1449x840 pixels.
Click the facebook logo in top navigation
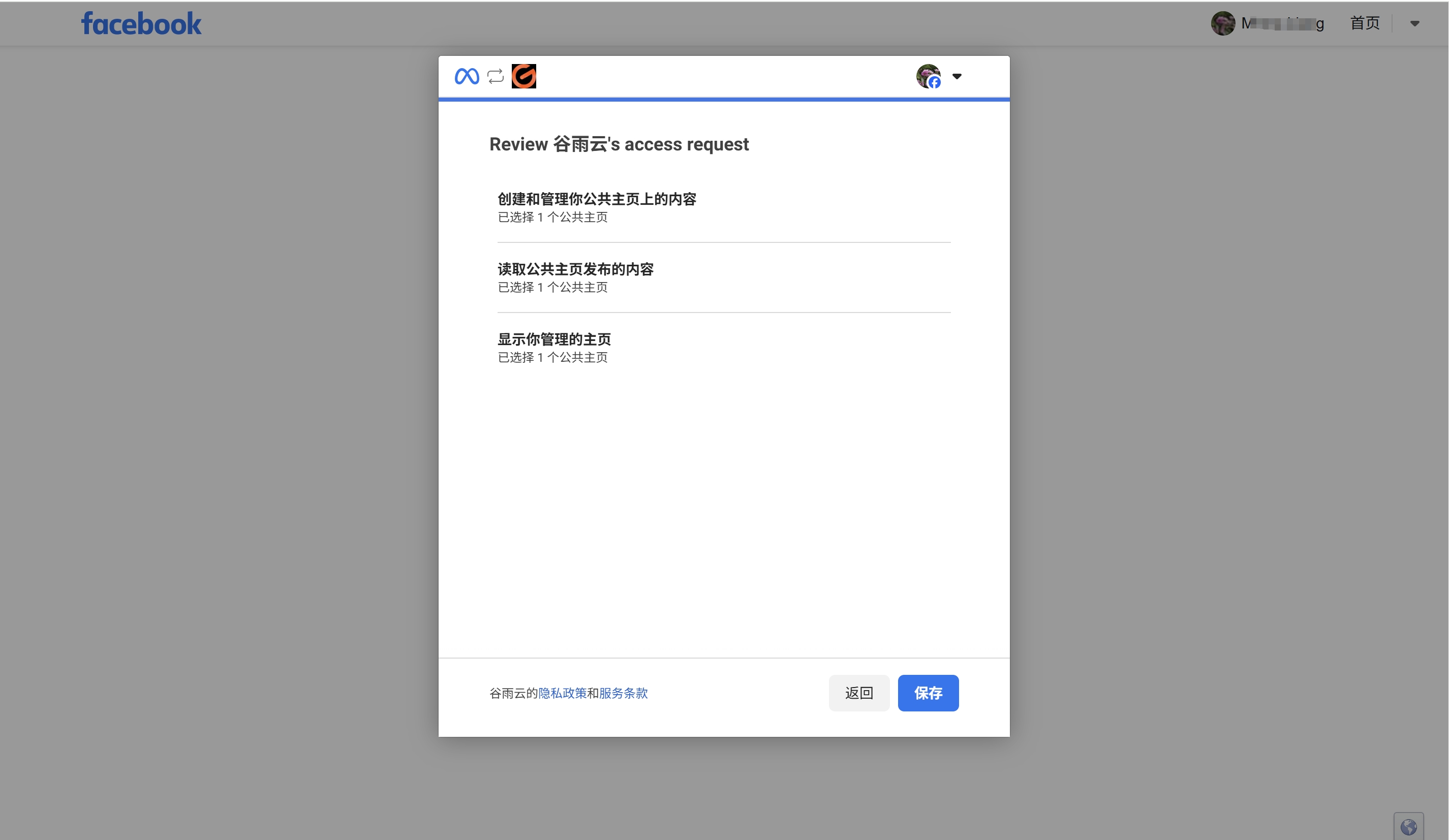tap(141, 23)
